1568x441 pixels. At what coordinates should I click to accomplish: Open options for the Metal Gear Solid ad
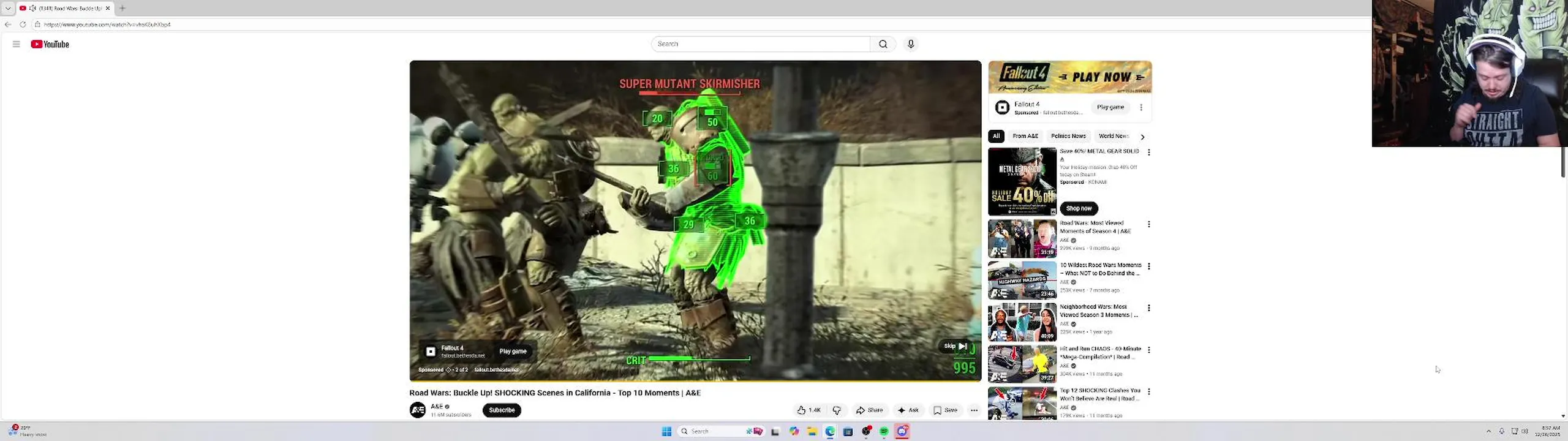pos(1149,152)
